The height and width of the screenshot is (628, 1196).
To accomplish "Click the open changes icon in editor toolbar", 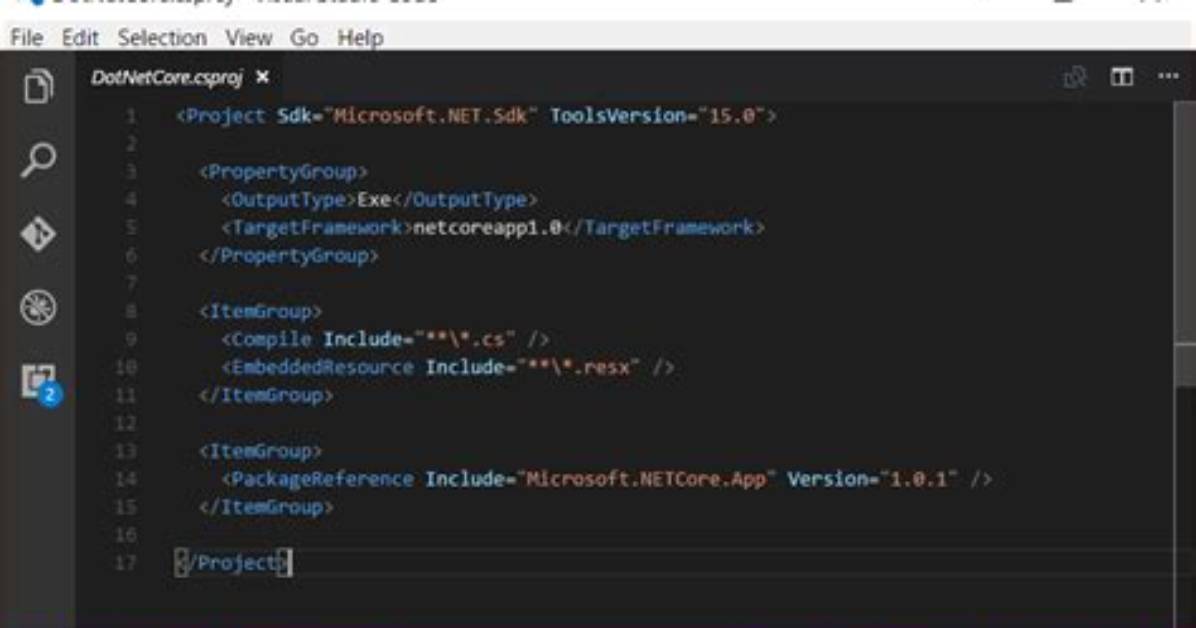I will pyautogui.click(x=1075, y=77).
